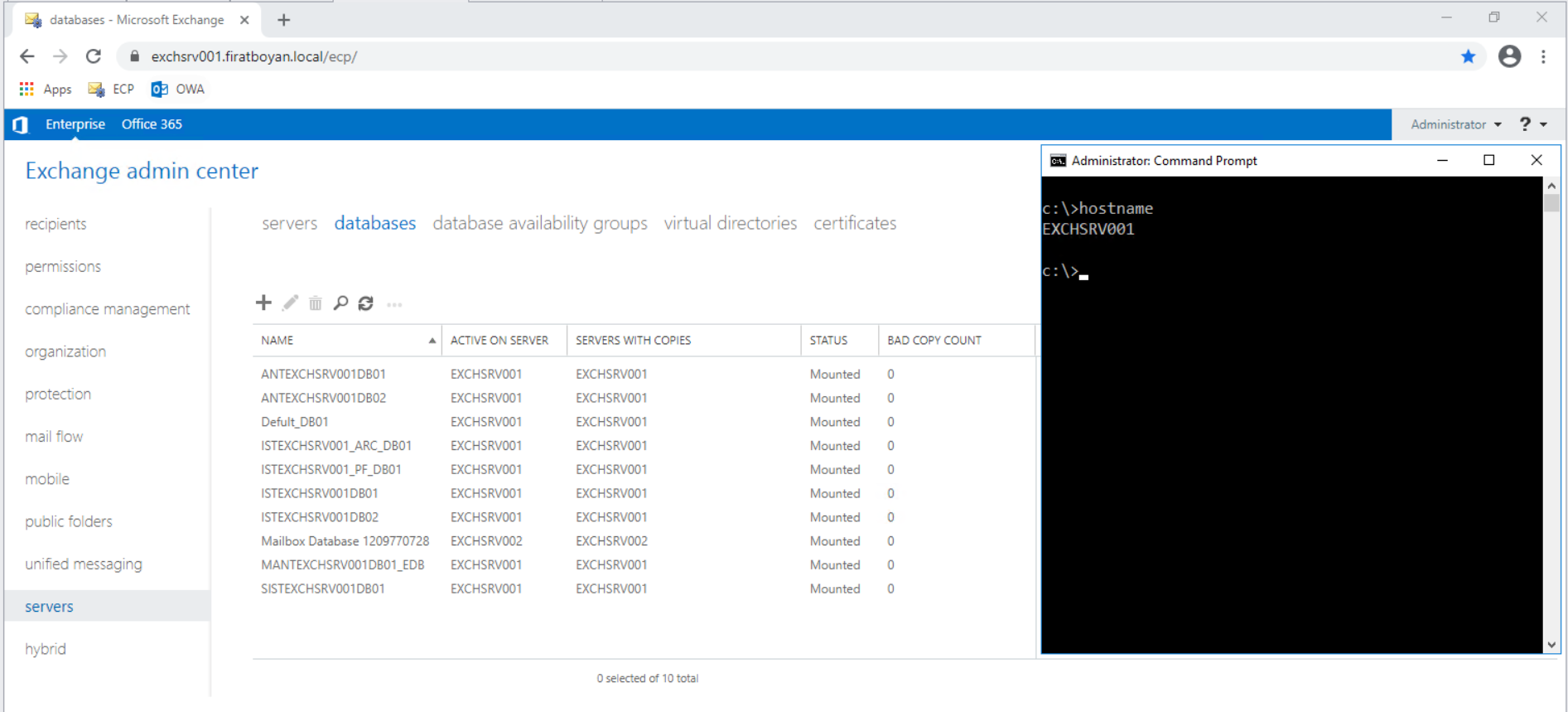The image size is (1568, 712).
Task: Switch to the servers tab
Action: click(289, 223)
